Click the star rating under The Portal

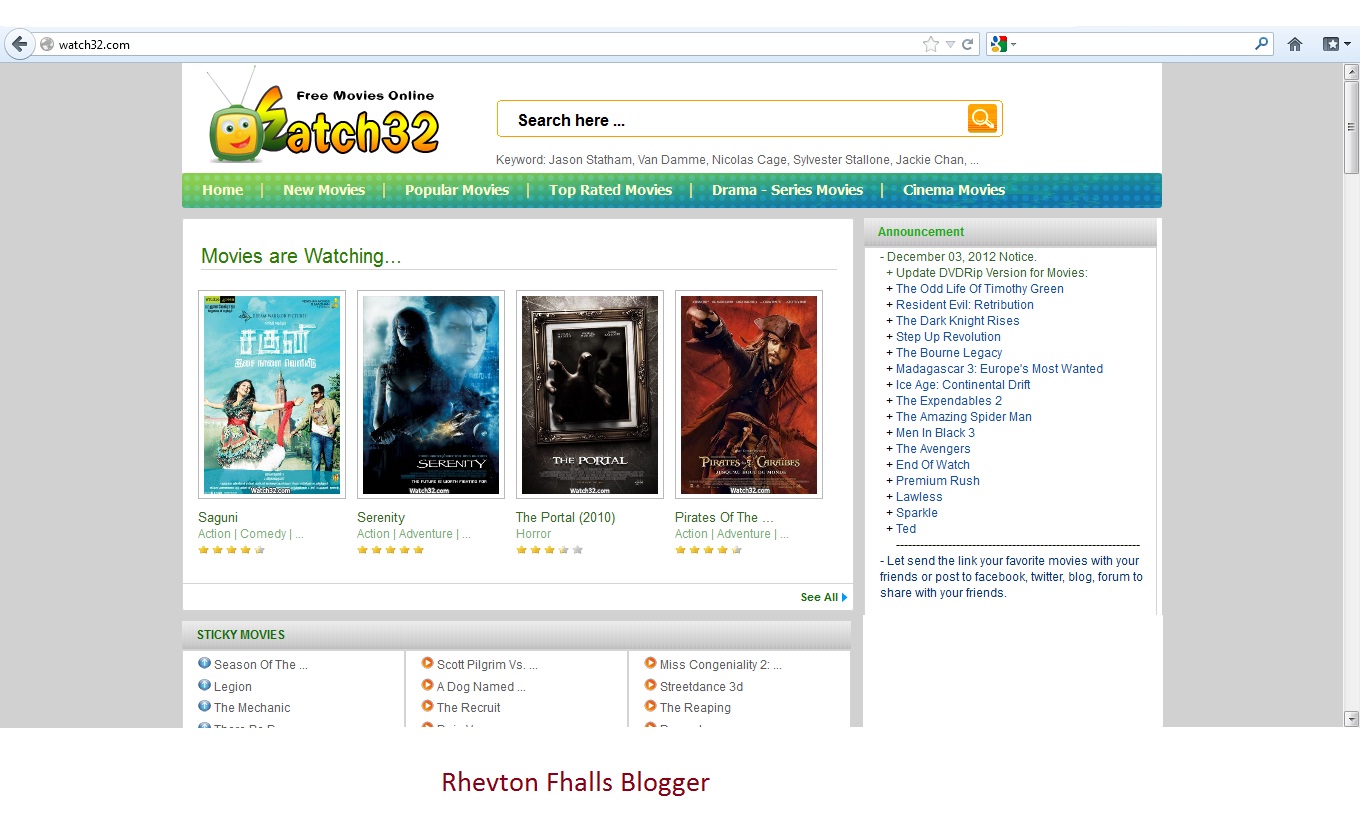[549, 549]
